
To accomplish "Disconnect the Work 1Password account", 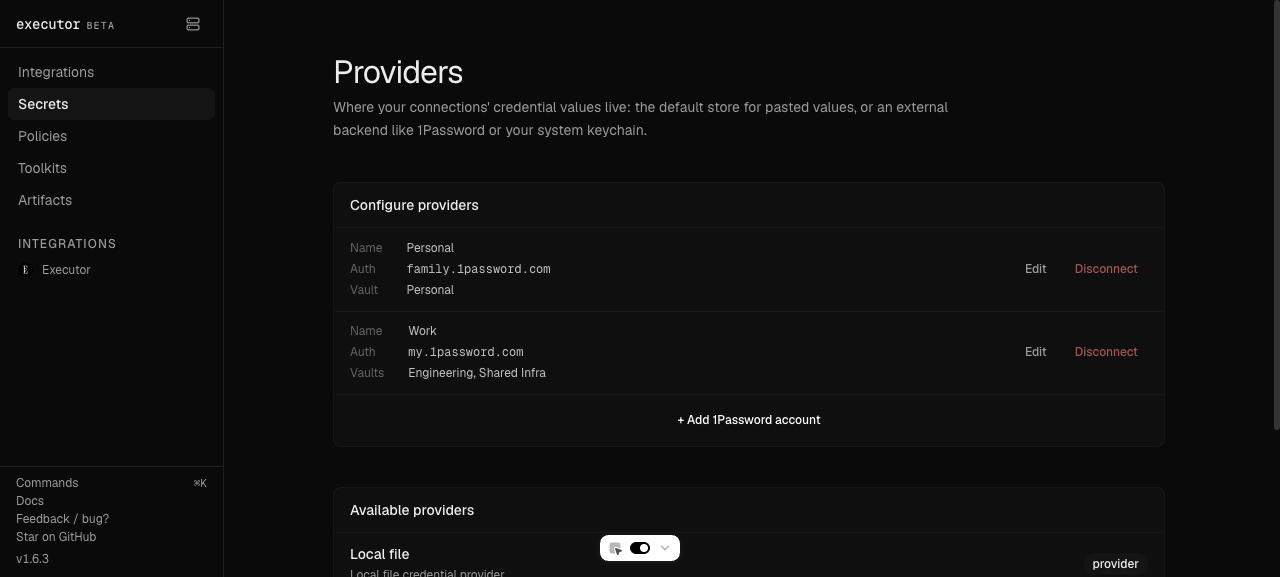I will click(1106, 352).
